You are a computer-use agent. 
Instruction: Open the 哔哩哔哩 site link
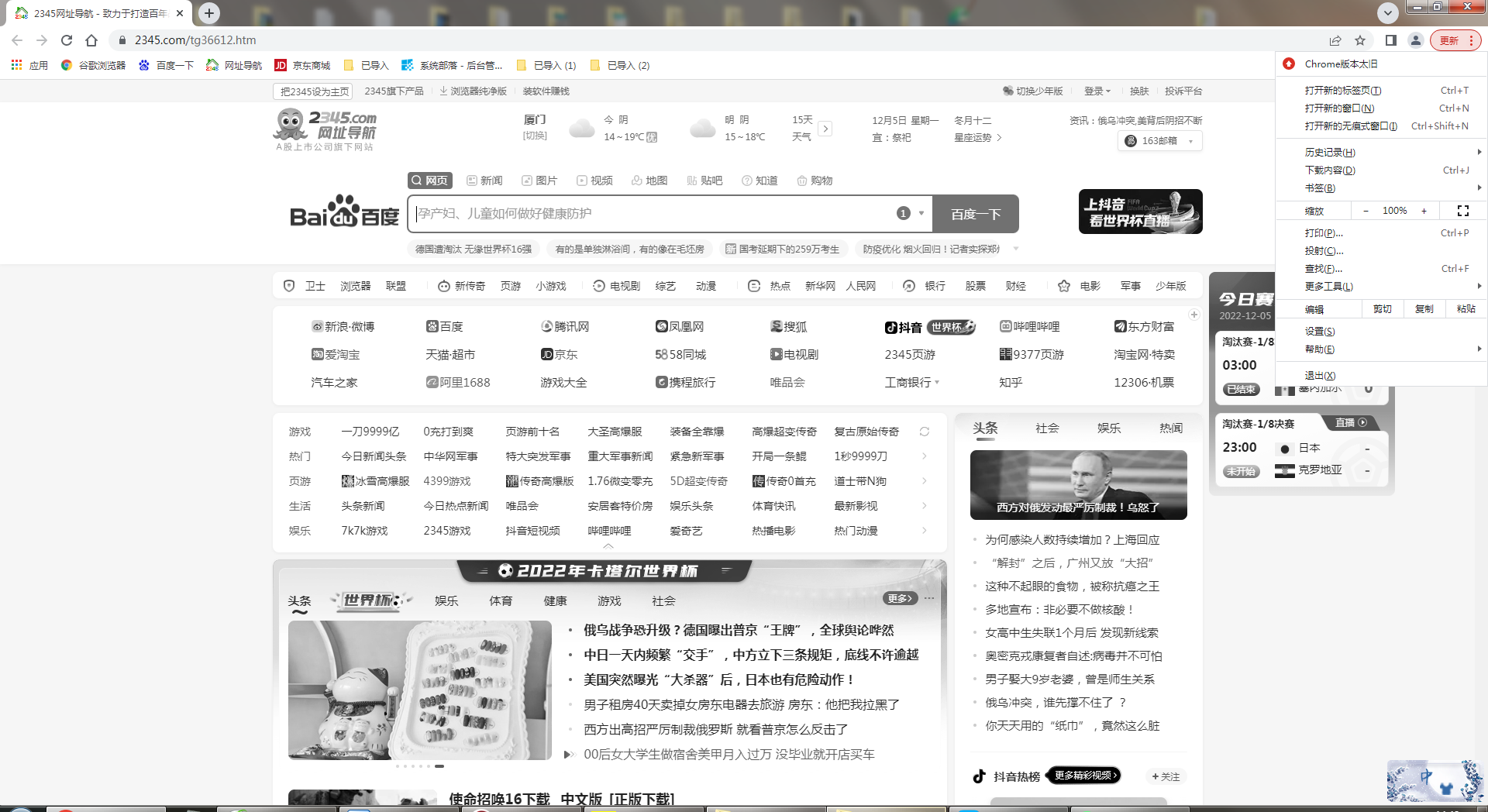pyautogui.click(x=1029, y=327)
